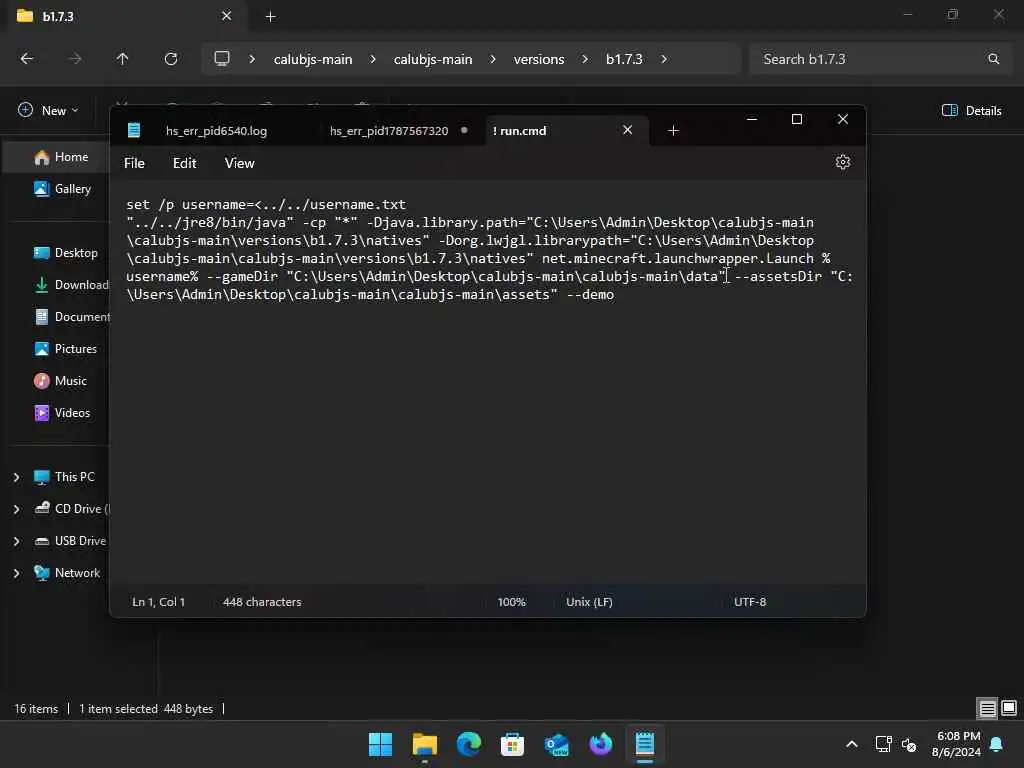Open File Explorer from taskbar
1024x768 pixels.
pos(424,744)
